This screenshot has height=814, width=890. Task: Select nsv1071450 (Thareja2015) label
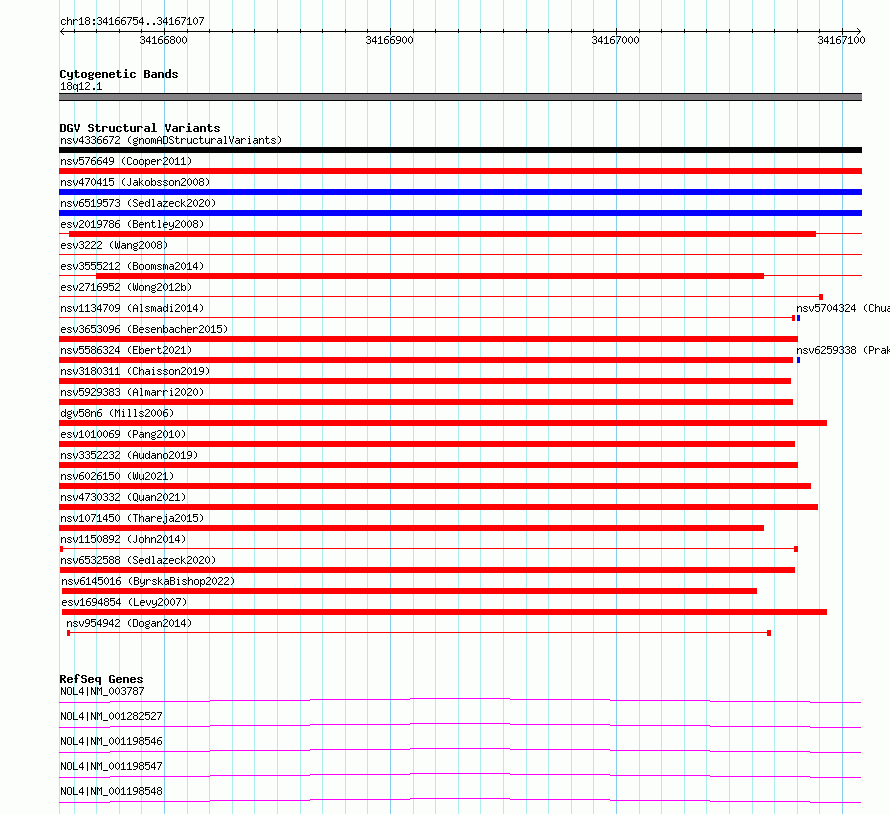click(x=132, y=518)
